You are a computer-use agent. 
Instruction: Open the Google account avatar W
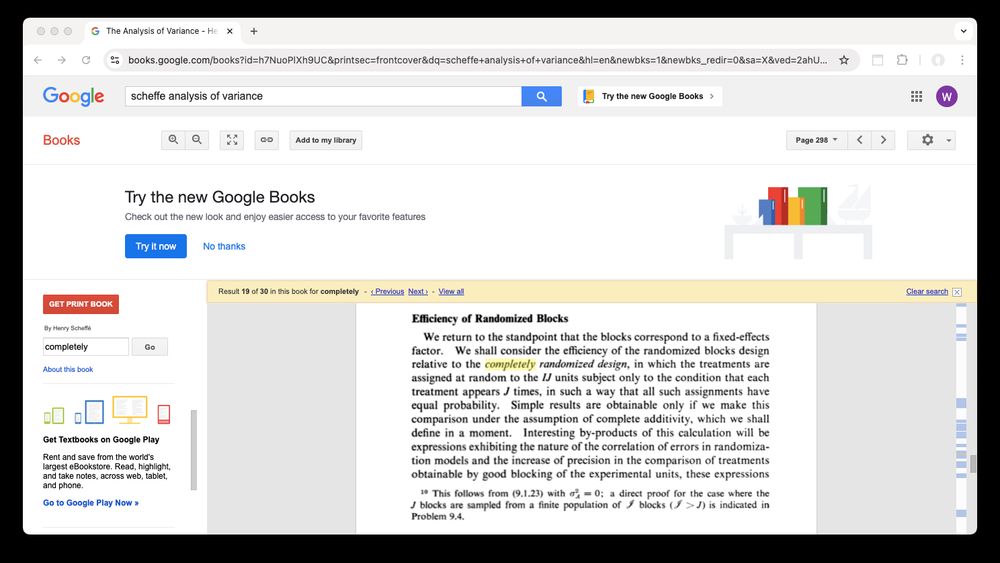click(946, 96)
